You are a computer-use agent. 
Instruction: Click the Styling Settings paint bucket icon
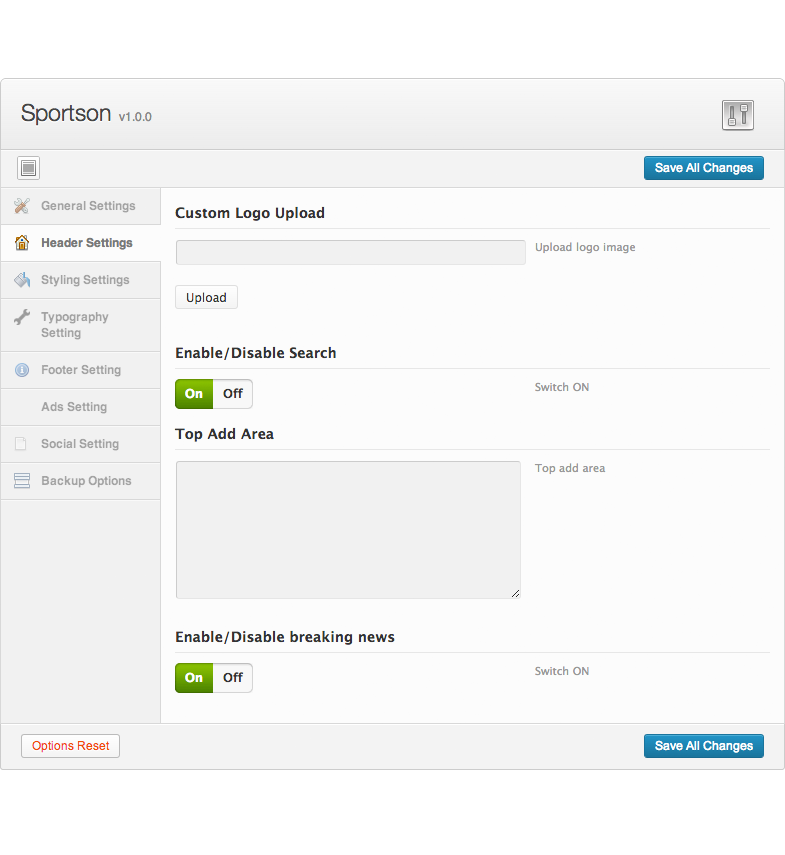click(22, 280)
